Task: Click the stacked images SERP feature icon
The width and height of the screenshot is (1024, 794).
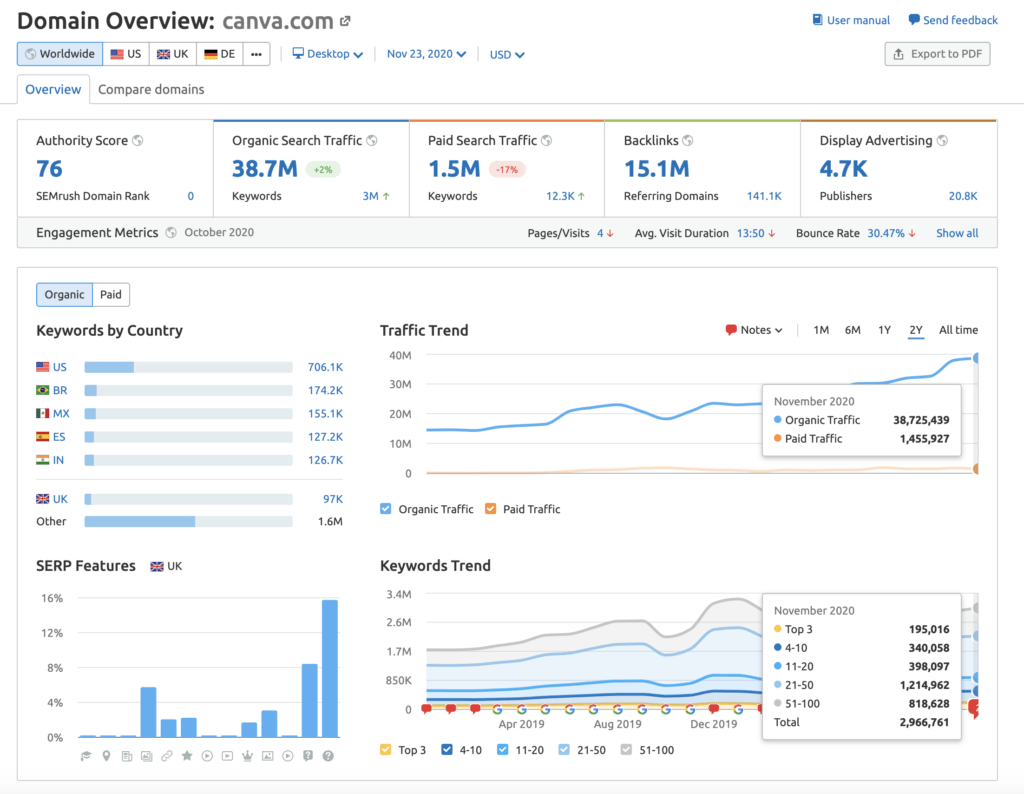Action: 147,756
